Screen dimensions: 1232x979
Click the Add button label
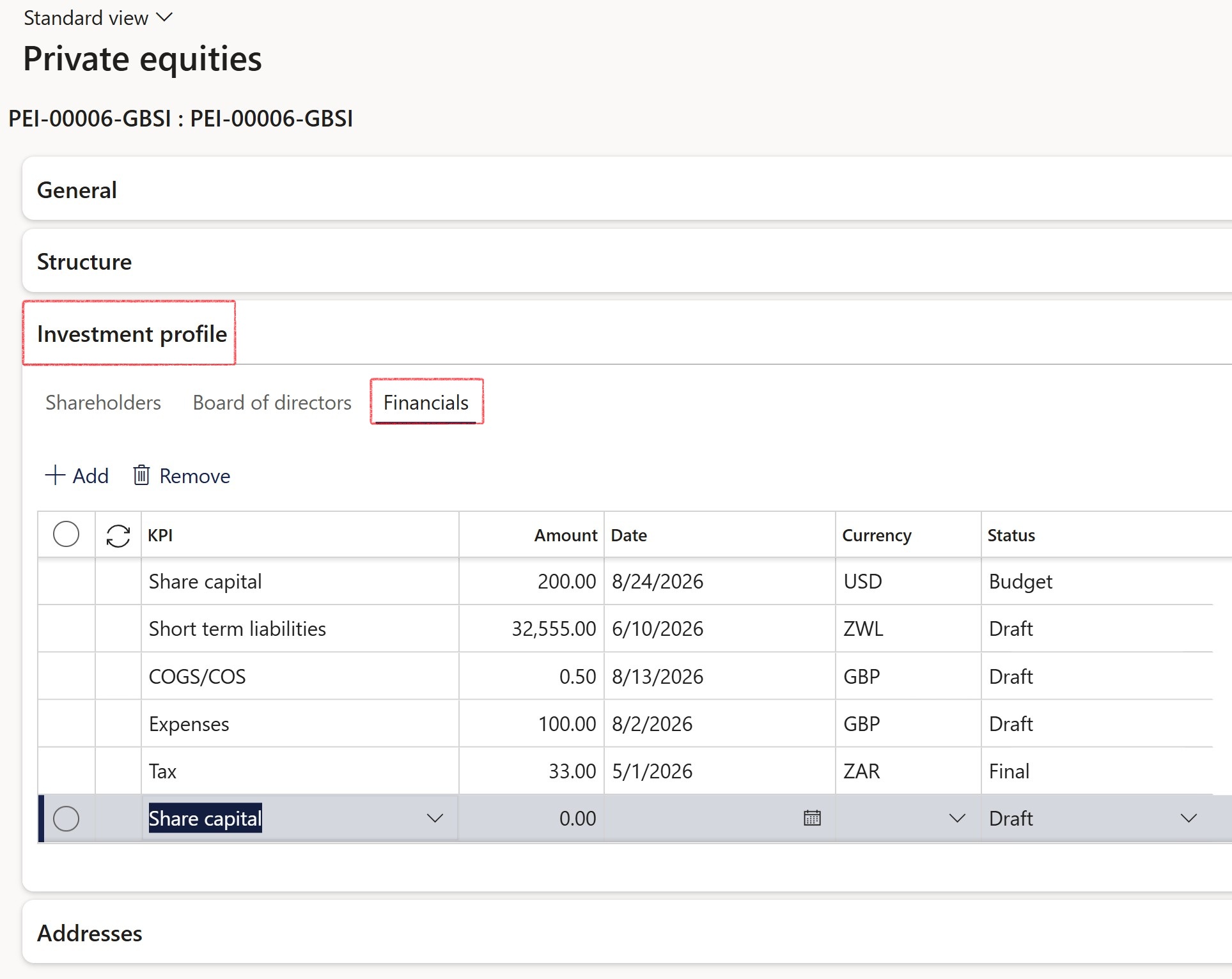point(90,476)
